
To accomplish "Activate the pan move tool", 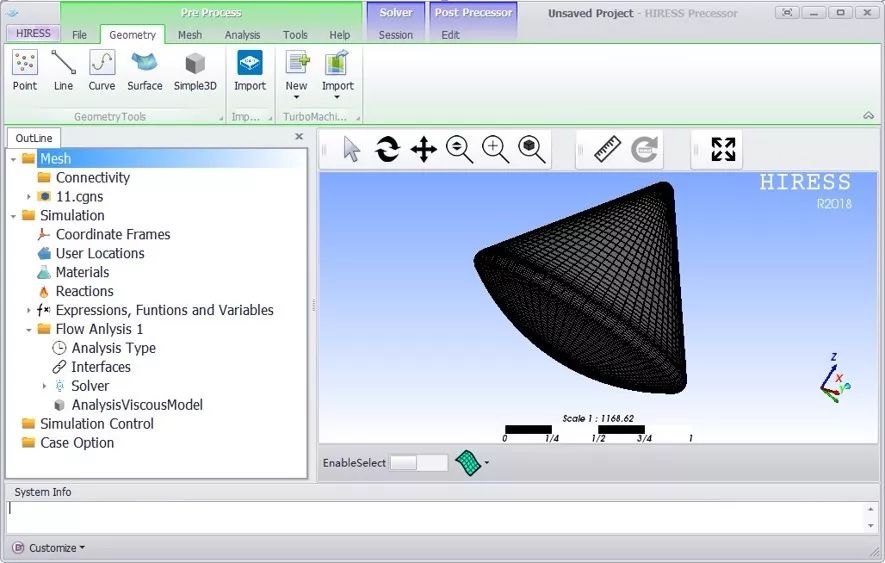I will pos(423,150).
